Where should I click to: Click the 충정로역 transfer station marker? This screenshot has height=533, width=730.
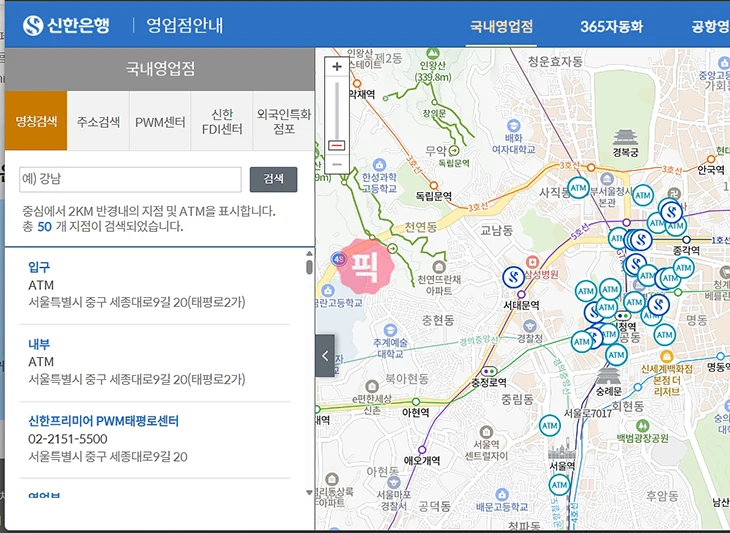point(489,371)
